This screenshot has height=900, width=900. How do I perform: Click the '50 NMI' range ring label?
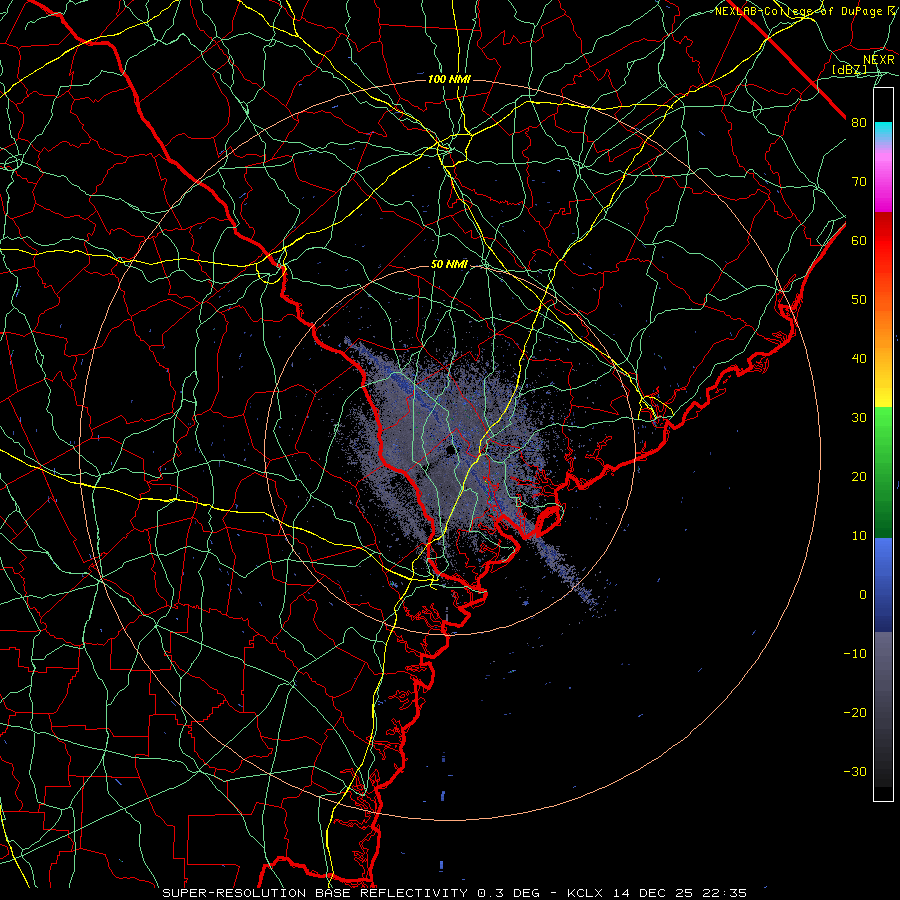click(449, 265)
